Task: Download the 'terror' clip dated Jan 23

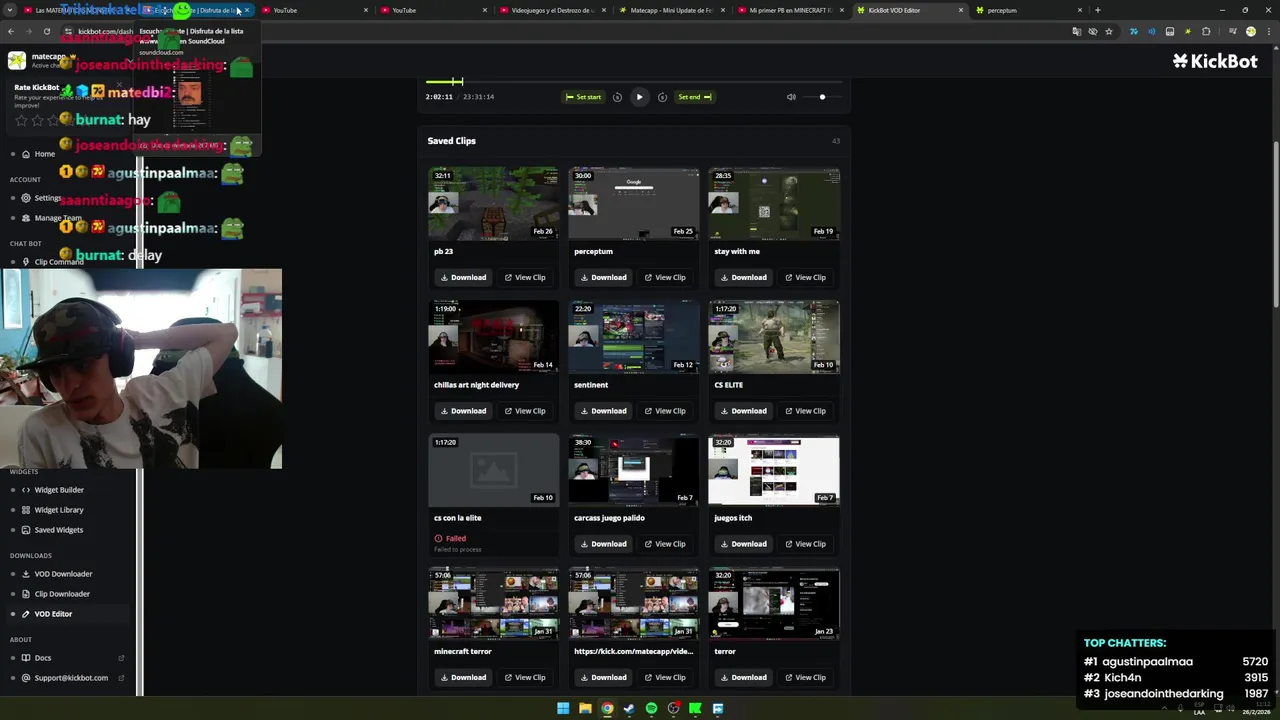Action: [x=743, y=677]
